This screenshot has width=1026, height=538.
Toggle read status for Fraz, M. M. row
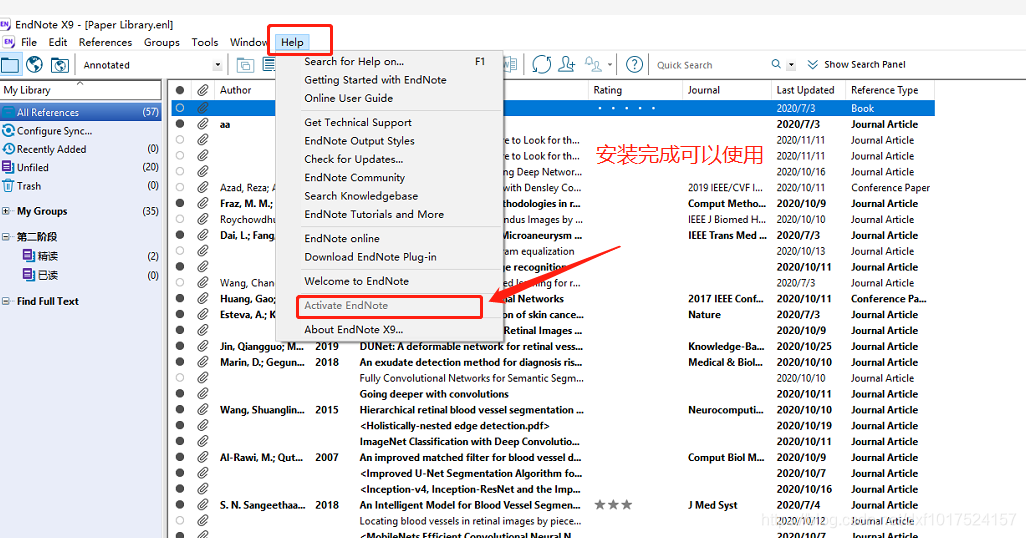pos(180,203)
